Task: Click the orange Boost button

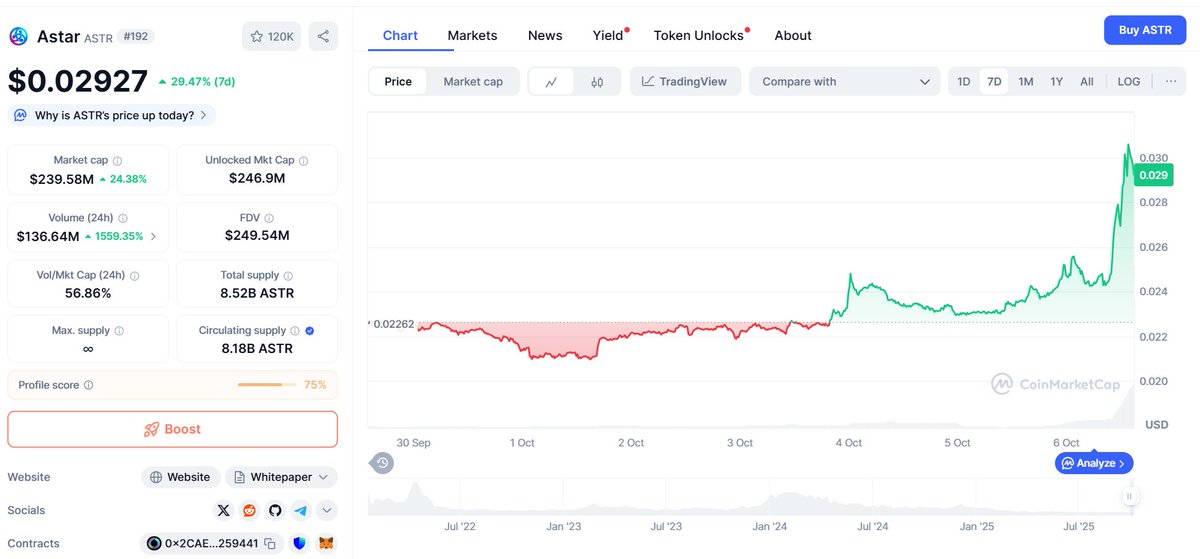Action: (172, 429)
